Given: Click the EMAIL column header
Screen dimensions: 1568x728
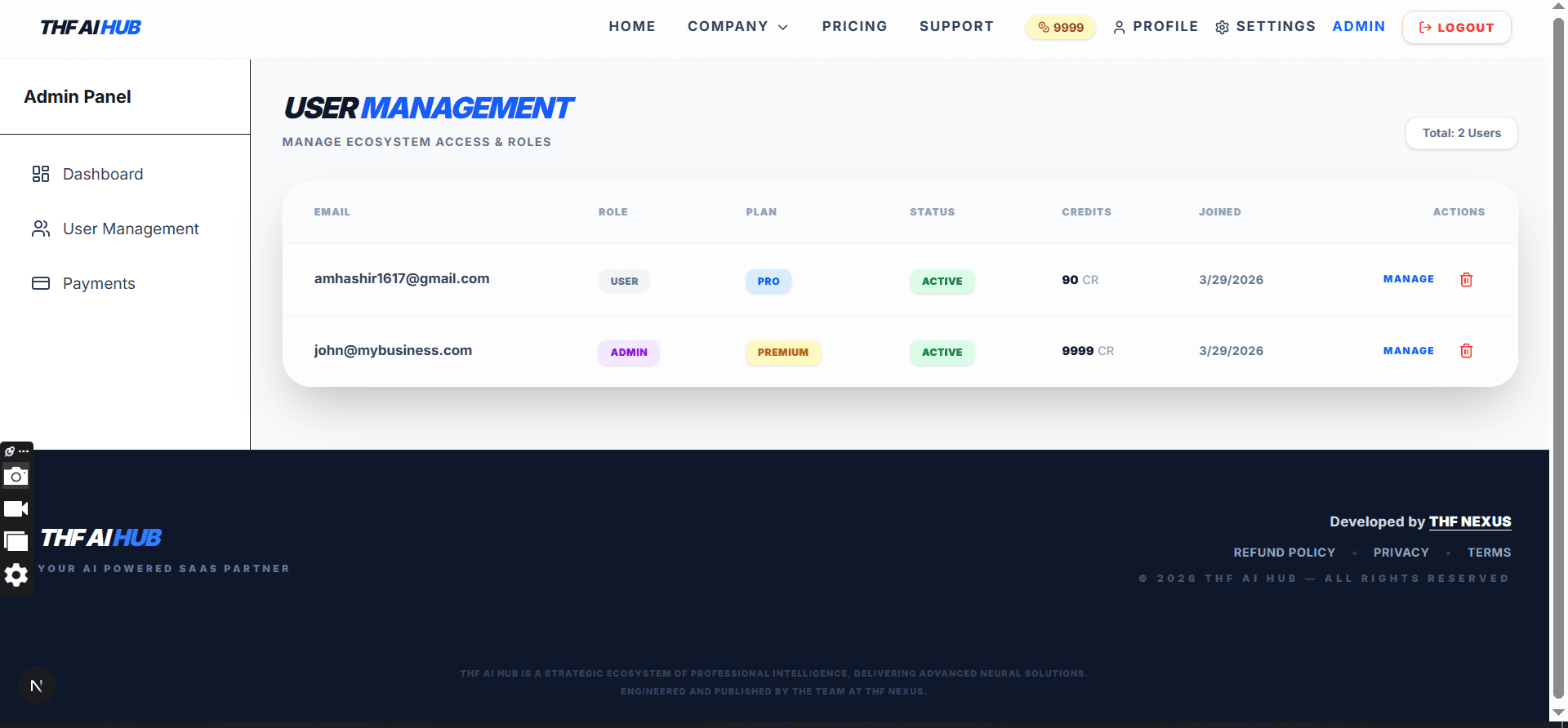Looking at the screenshot, I should [332, 211].
